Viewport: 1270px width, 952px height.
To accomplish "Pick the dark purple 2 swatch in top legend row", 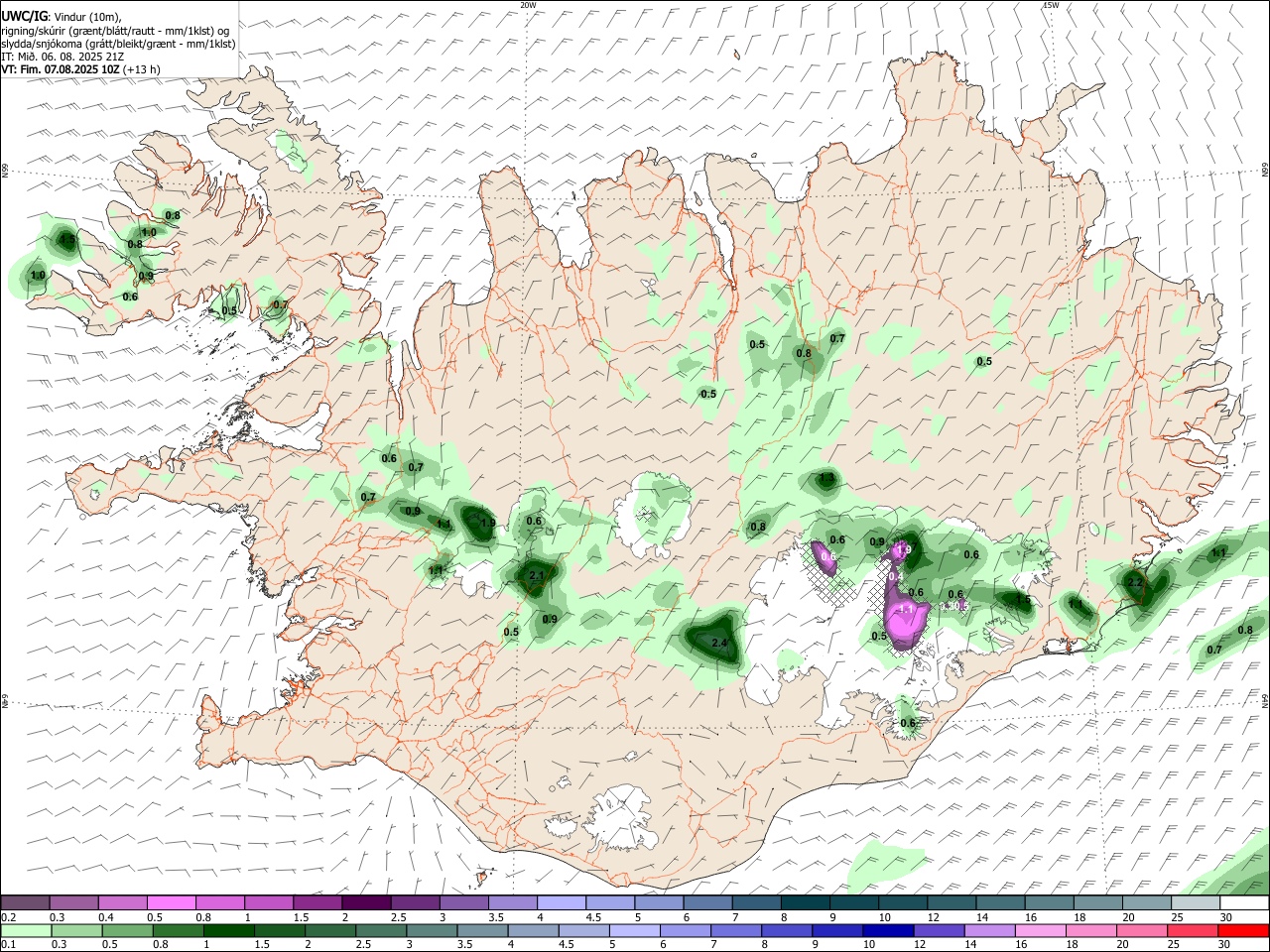I will click(365, 902).
